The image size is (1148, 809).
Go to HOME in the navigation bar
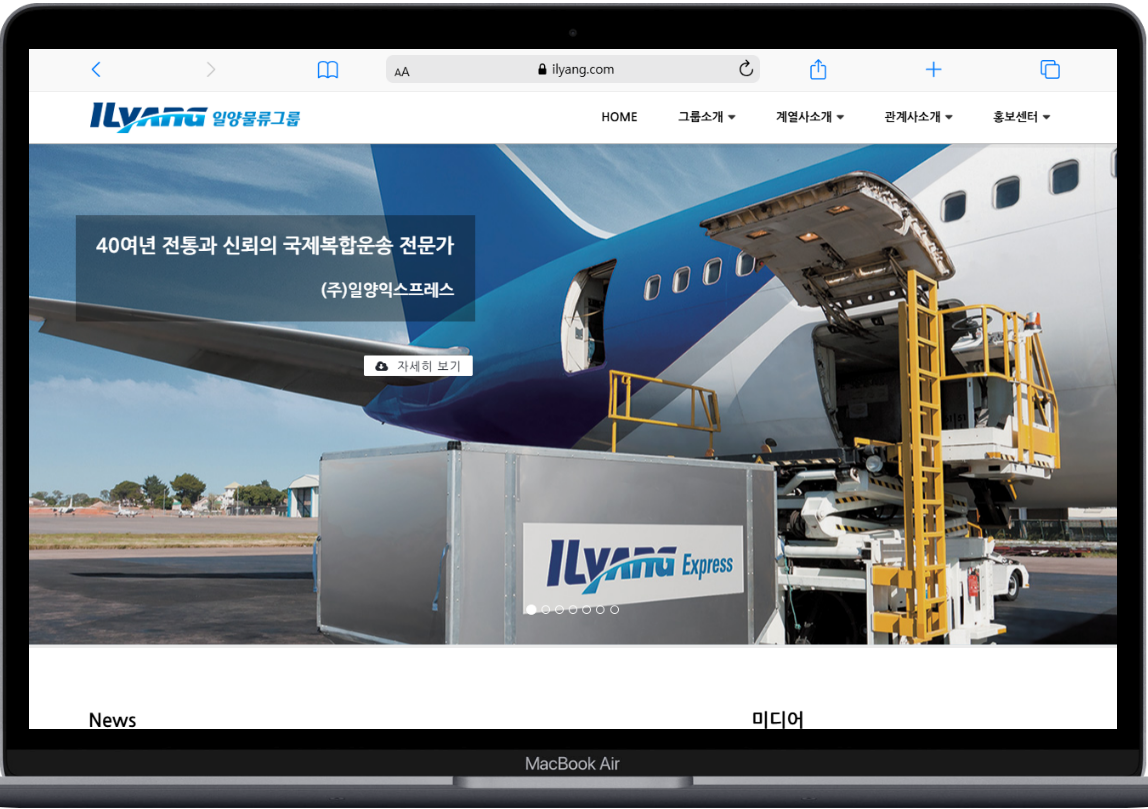click(x=619, y=117)
